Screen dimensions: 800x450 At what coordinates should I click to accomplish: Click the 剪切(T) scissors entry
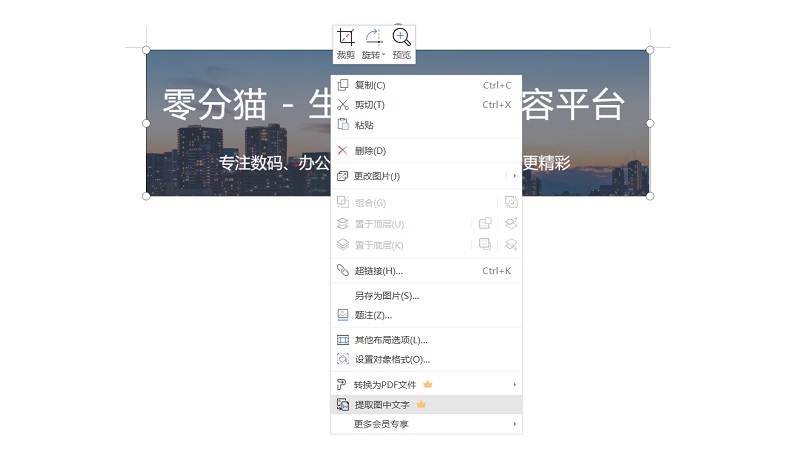426,105
